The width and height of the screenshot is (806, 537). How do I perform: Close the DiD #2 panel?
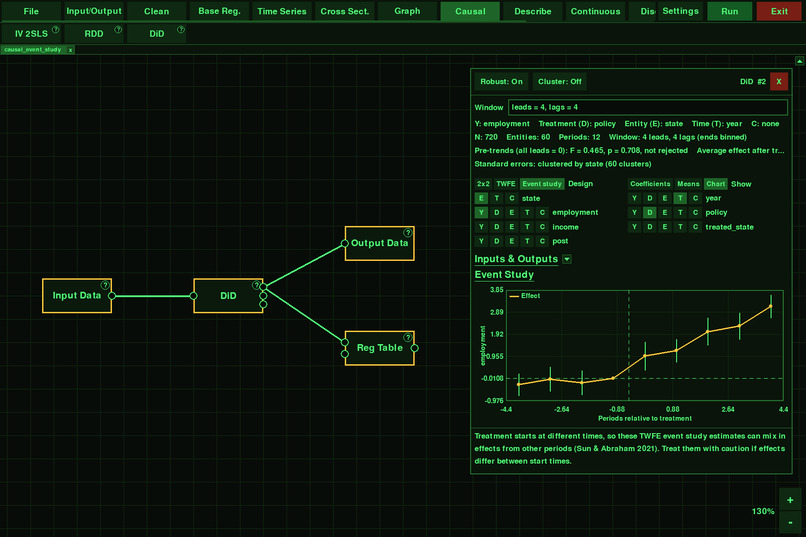point(779,82)
